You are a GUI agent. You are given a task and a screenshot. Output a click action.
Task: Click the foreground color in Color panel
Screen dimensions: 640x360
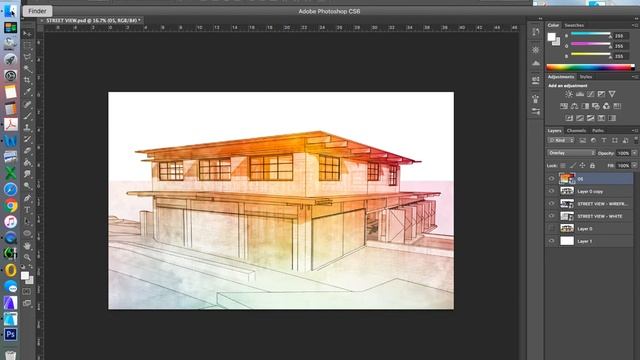[x=551, y=37]
